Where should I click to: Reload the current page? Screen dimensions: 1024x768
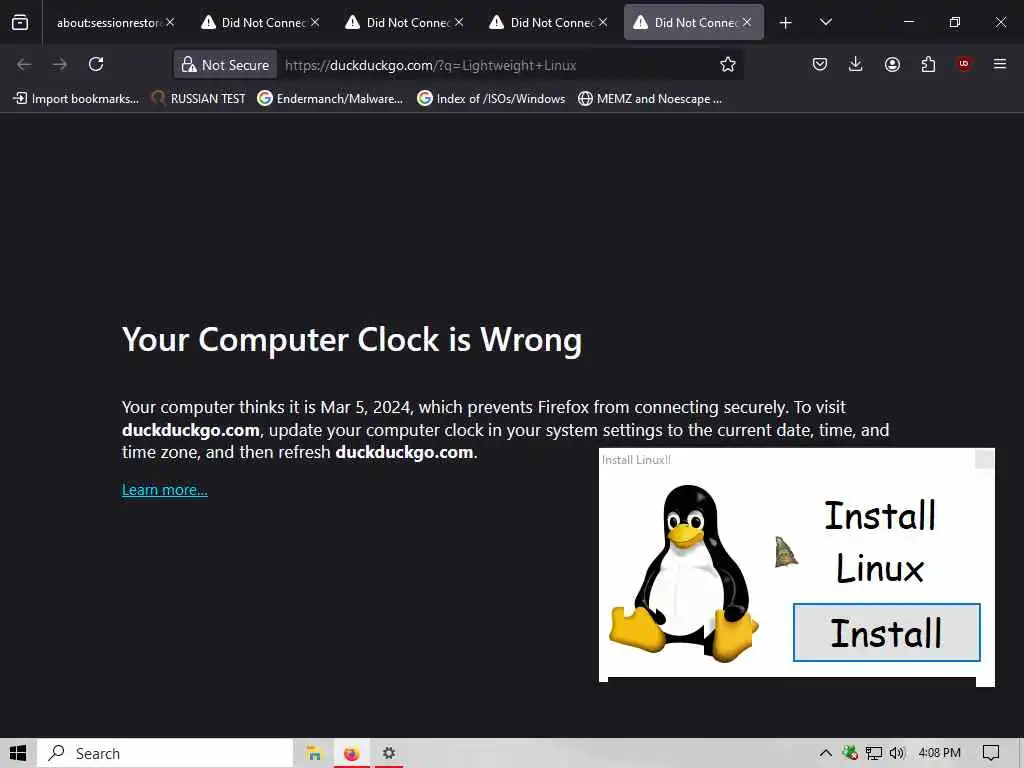click(x=96, y=64)
